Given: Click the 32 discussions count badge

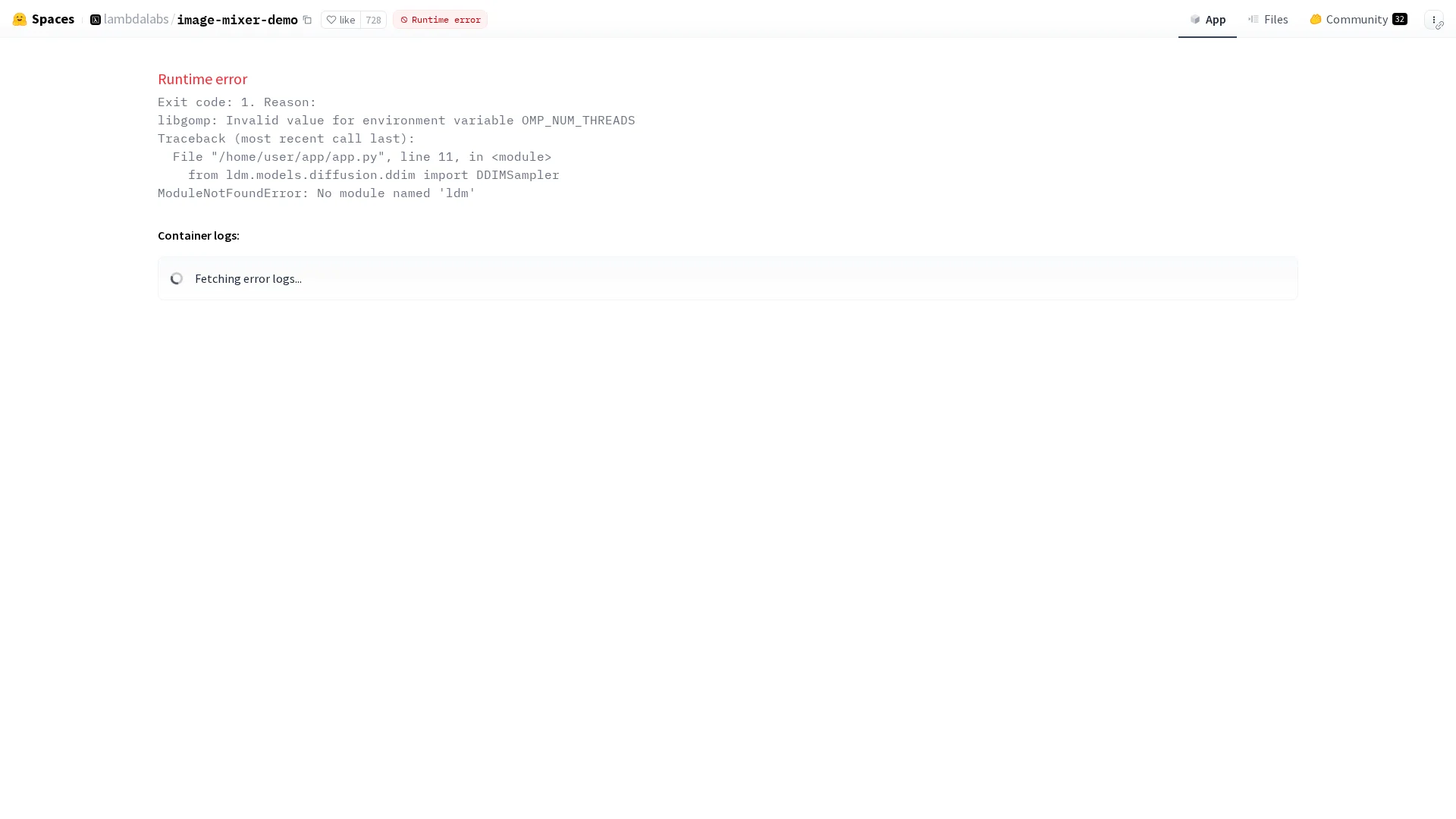Looking at the screenshot, I should click(x=1399, y=19).
